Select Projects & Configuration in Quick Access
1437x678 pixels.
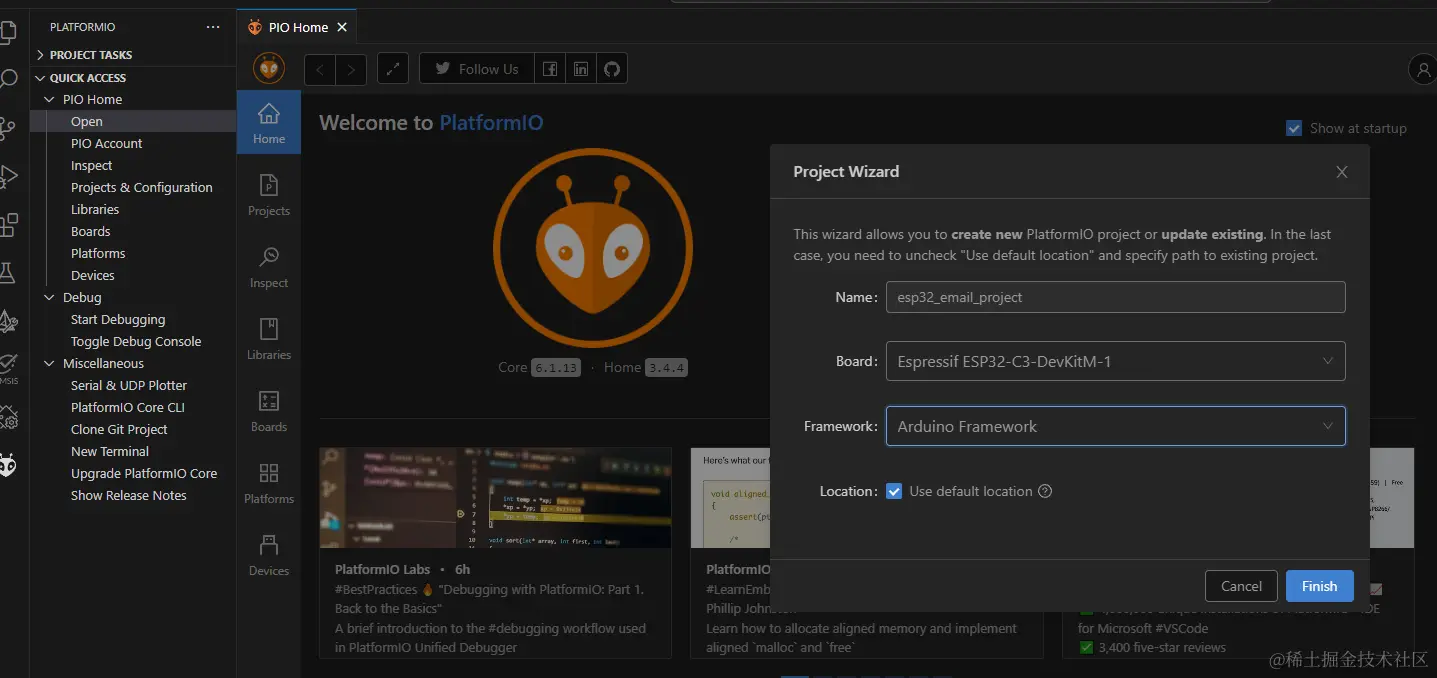(133, 187)
